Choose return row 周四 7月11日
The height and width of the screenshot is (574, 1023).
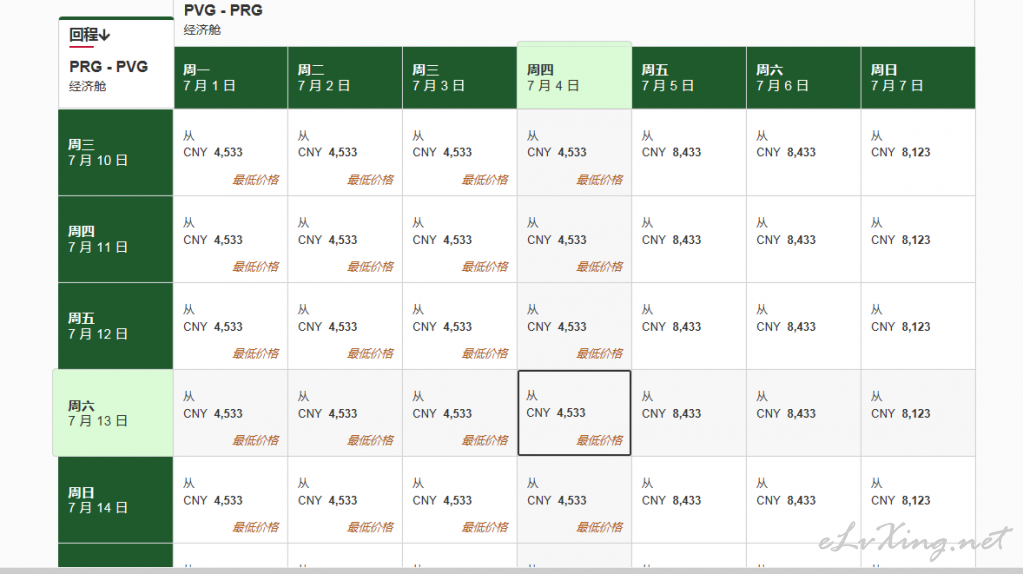[115, 239]
